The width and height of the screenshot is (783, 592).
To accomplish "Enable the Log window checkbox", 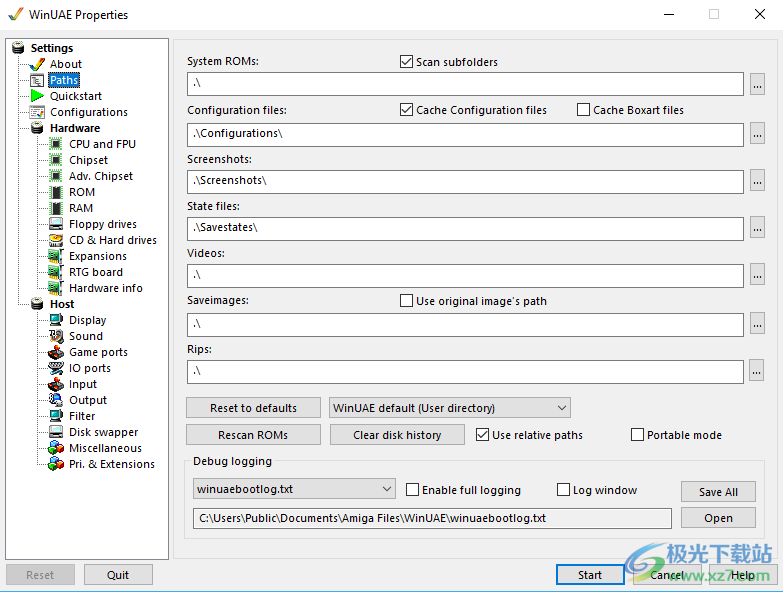I will pyautogui.click(x=563, y=490).
